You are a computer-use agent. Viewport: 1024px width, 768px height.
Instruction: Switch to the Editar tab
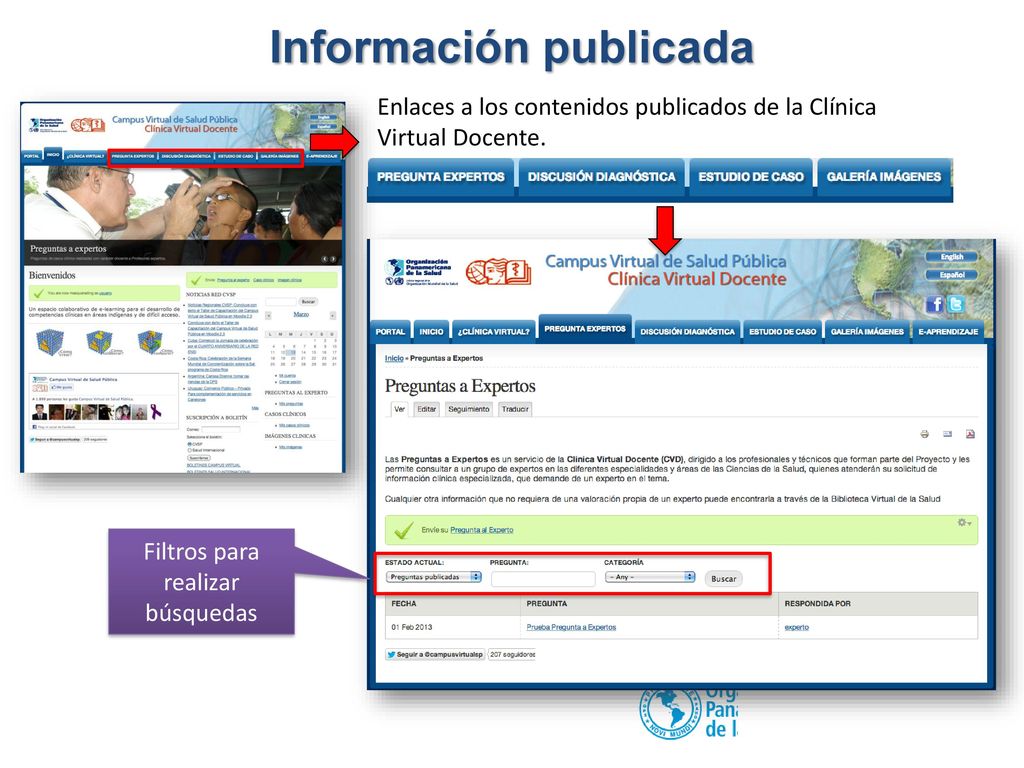pyautogui.click(x=426, y=409)
